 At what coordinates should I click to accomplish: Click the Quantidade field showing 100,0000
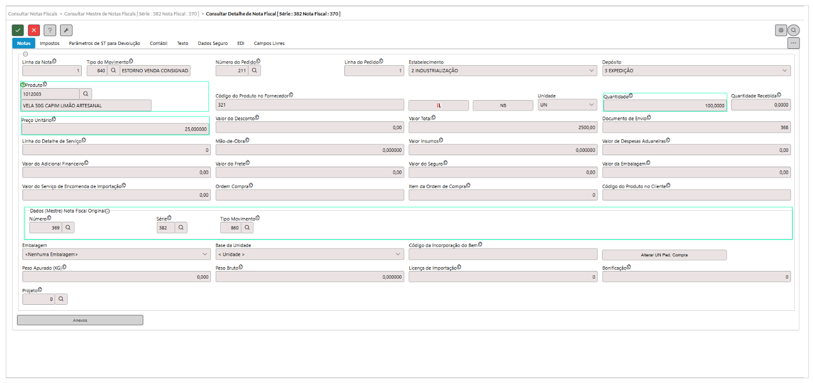665,105
